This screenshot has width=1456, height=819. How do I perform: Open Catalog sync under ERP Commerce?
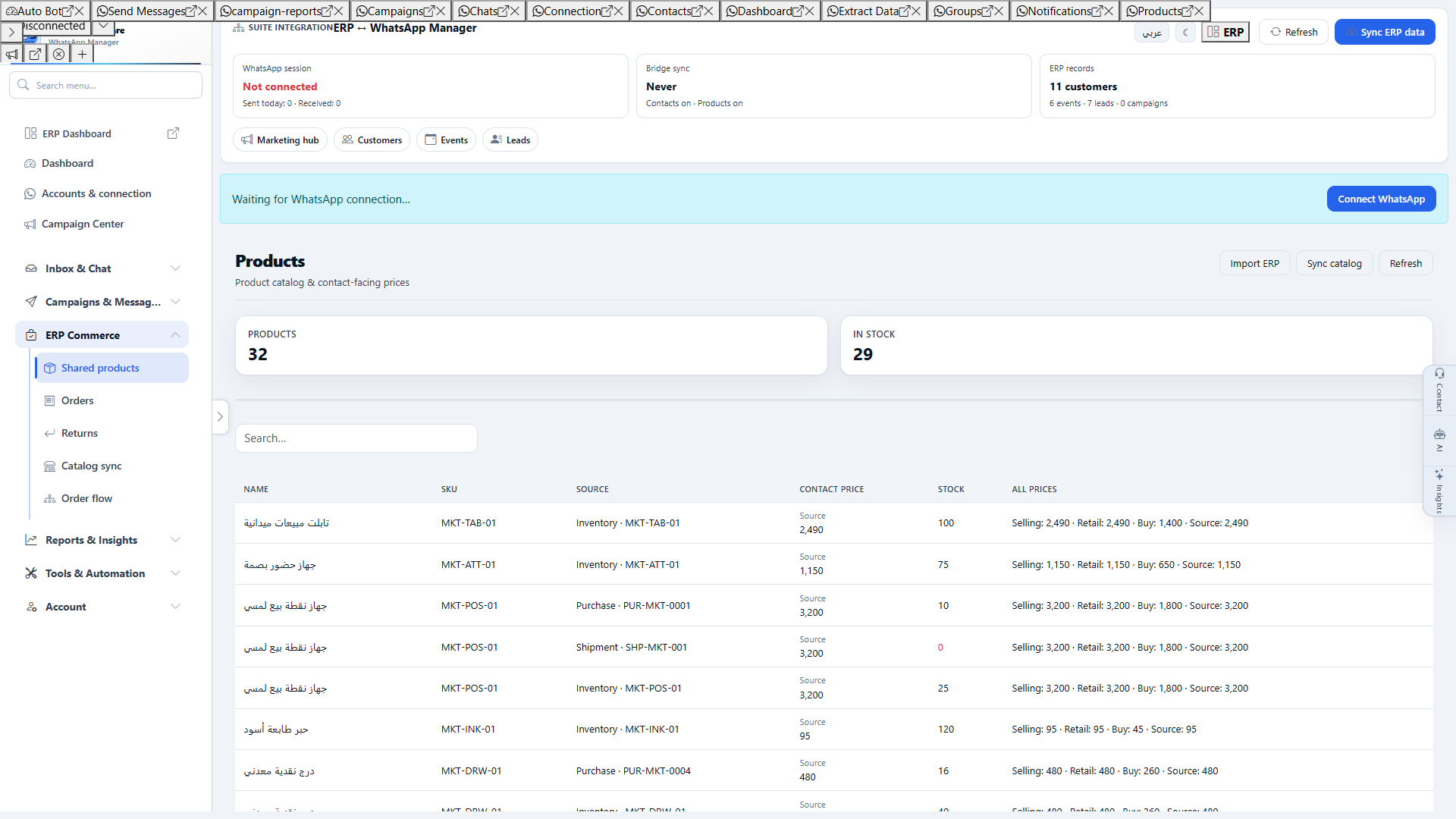click(x=91, y=466)
